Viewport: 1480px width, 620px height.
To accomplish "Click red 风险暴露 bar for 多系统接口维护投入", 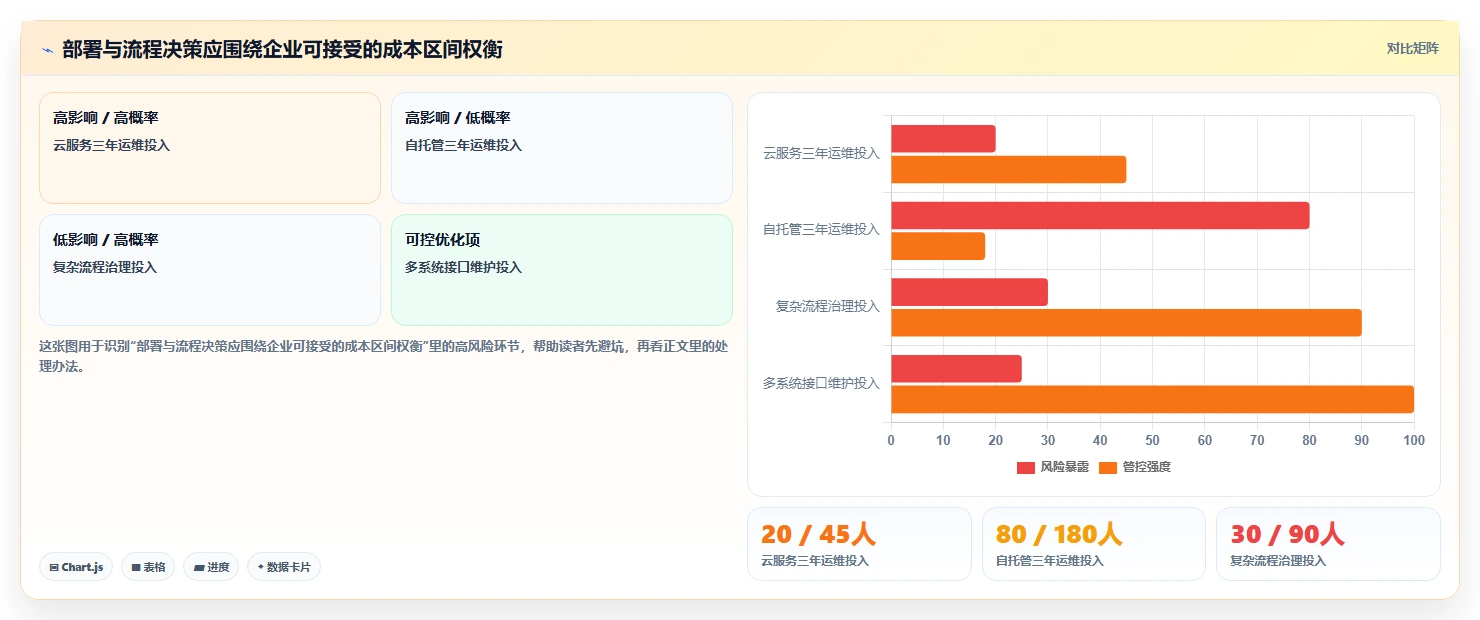I will pos(956,368).
